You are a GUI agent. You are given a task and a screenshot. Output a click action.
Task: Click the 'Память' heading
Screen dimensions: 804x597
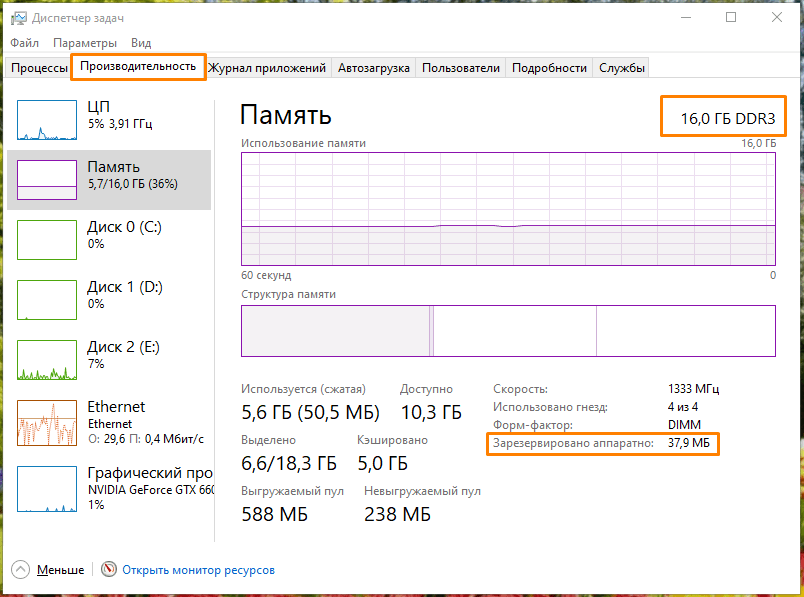286,115
